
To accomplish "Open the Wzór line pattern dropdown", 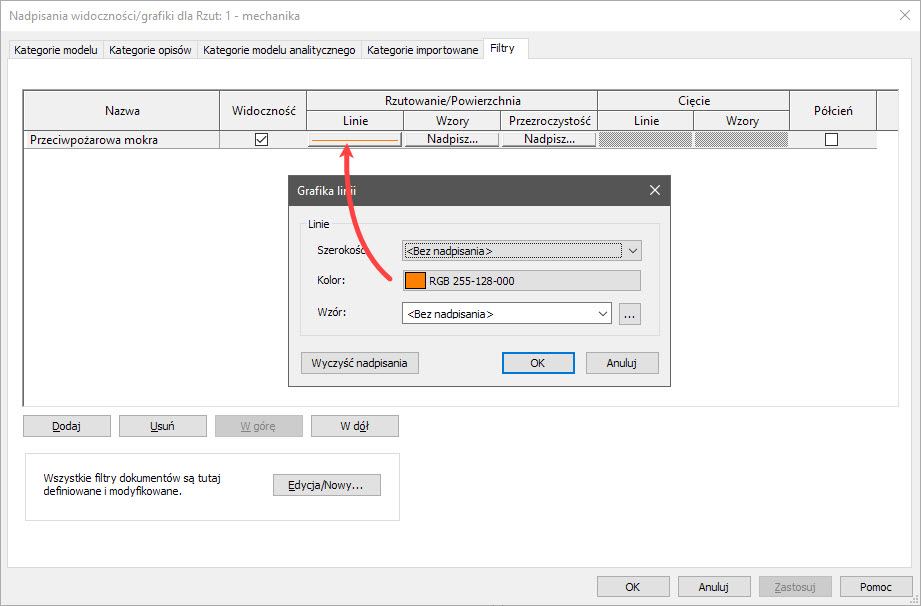I will pyautogui.click(x=602, y=314).
